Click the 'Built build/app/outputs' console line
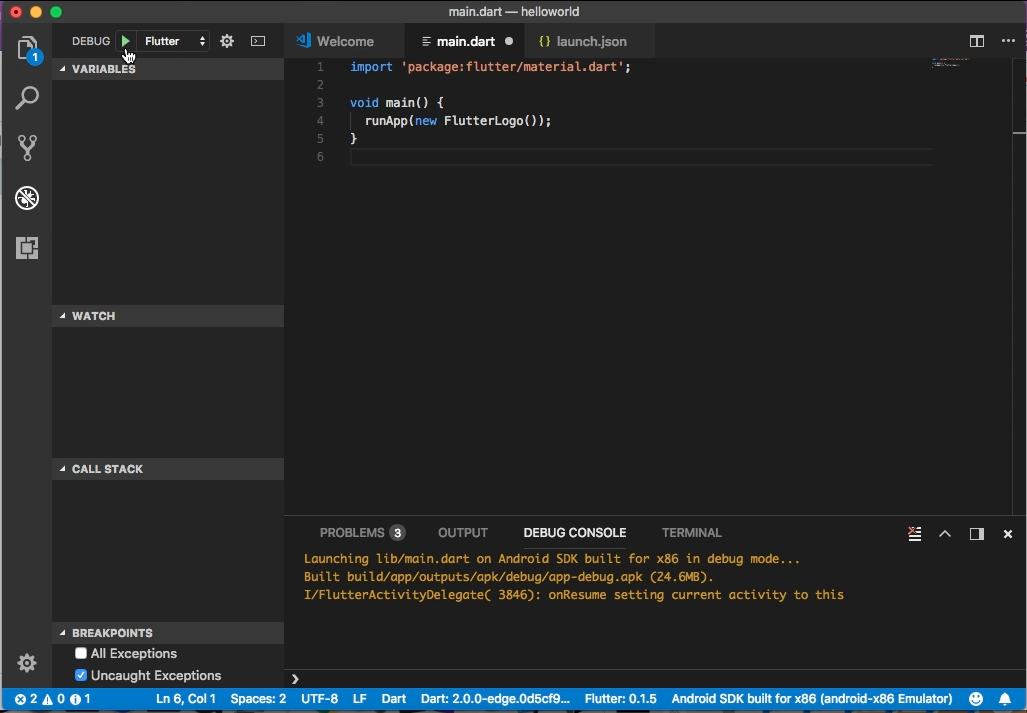This screenshot has height=713, width=1027. coord(508,577)
